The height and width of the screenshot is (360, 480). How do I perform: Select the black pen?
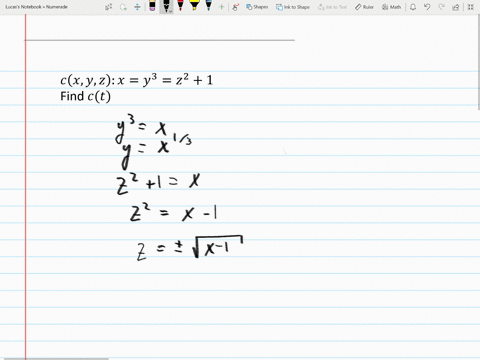point(166,5)
